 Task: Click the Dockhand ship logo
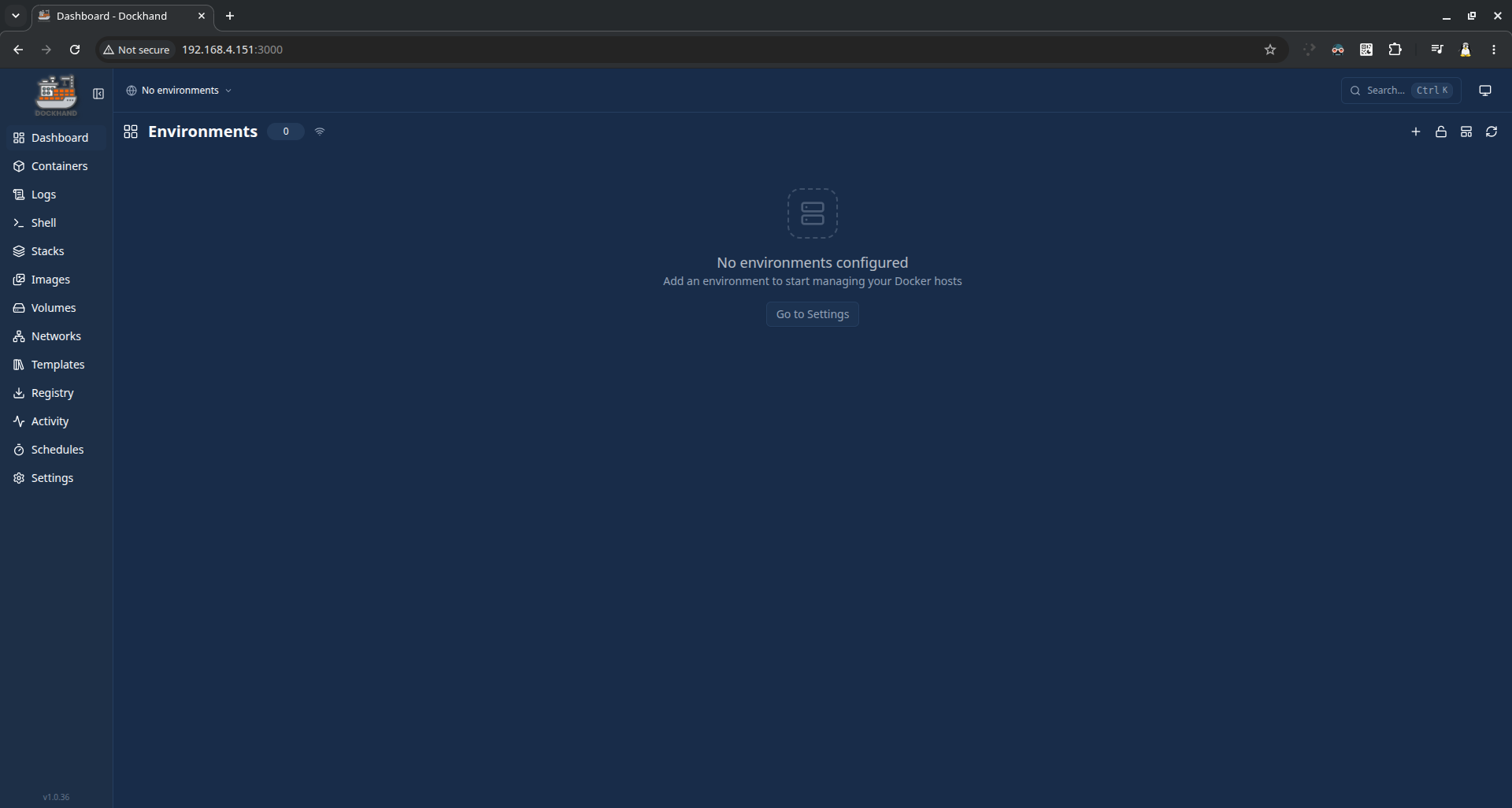(56, 95)
